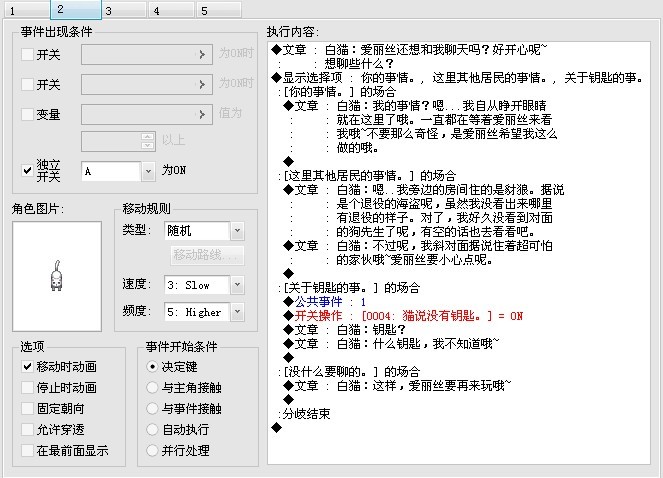Tick the 变量 condition checkbox

pyautogui.click(x=27, y=114)
